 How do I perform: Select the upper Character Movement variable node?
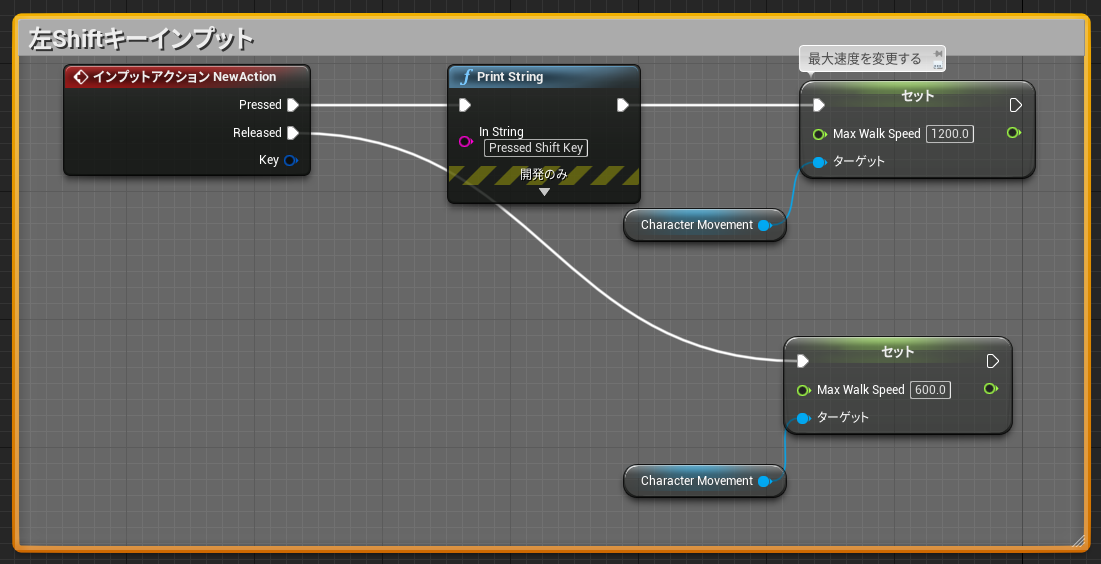pos(704,225)
